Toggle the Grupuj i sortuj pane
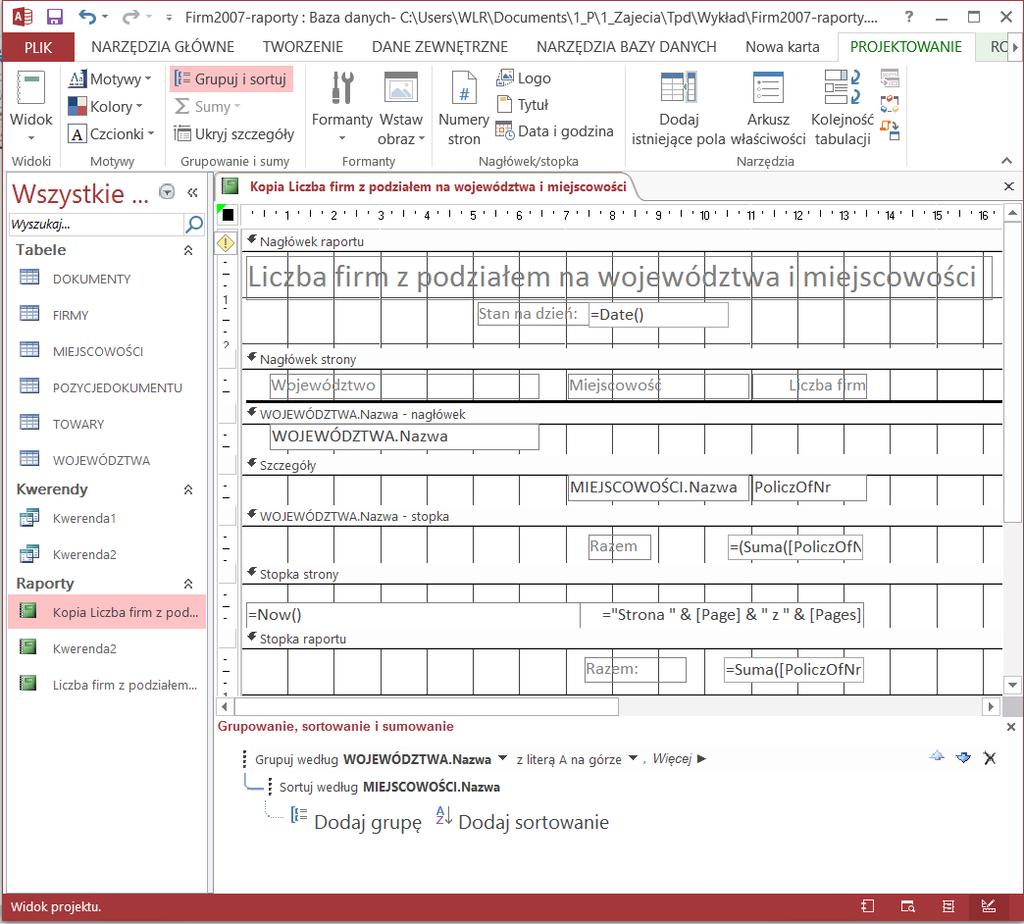The height and width of the screenshot is (924, 1024). tap(231, 79)
